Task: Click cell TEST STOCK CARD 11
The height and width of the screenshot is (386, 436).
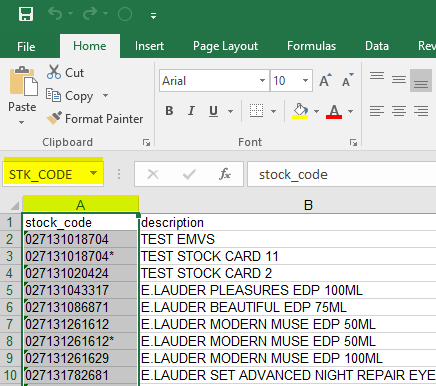Action: pyautogui.click(x=288, y=256)
